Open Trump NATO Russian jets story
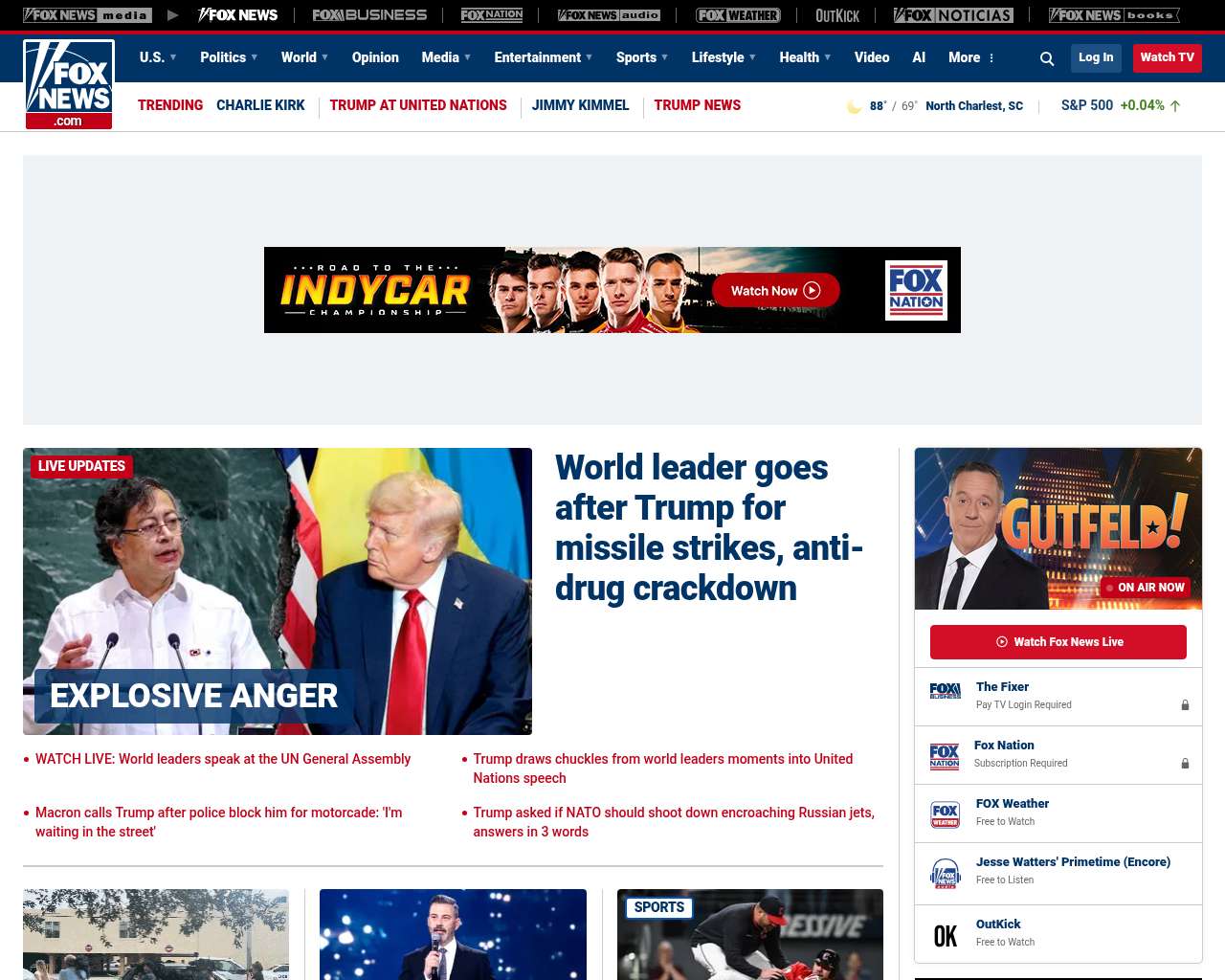Screen dimensions: 1225x980 pyautogui.click(x=674, y=822)
